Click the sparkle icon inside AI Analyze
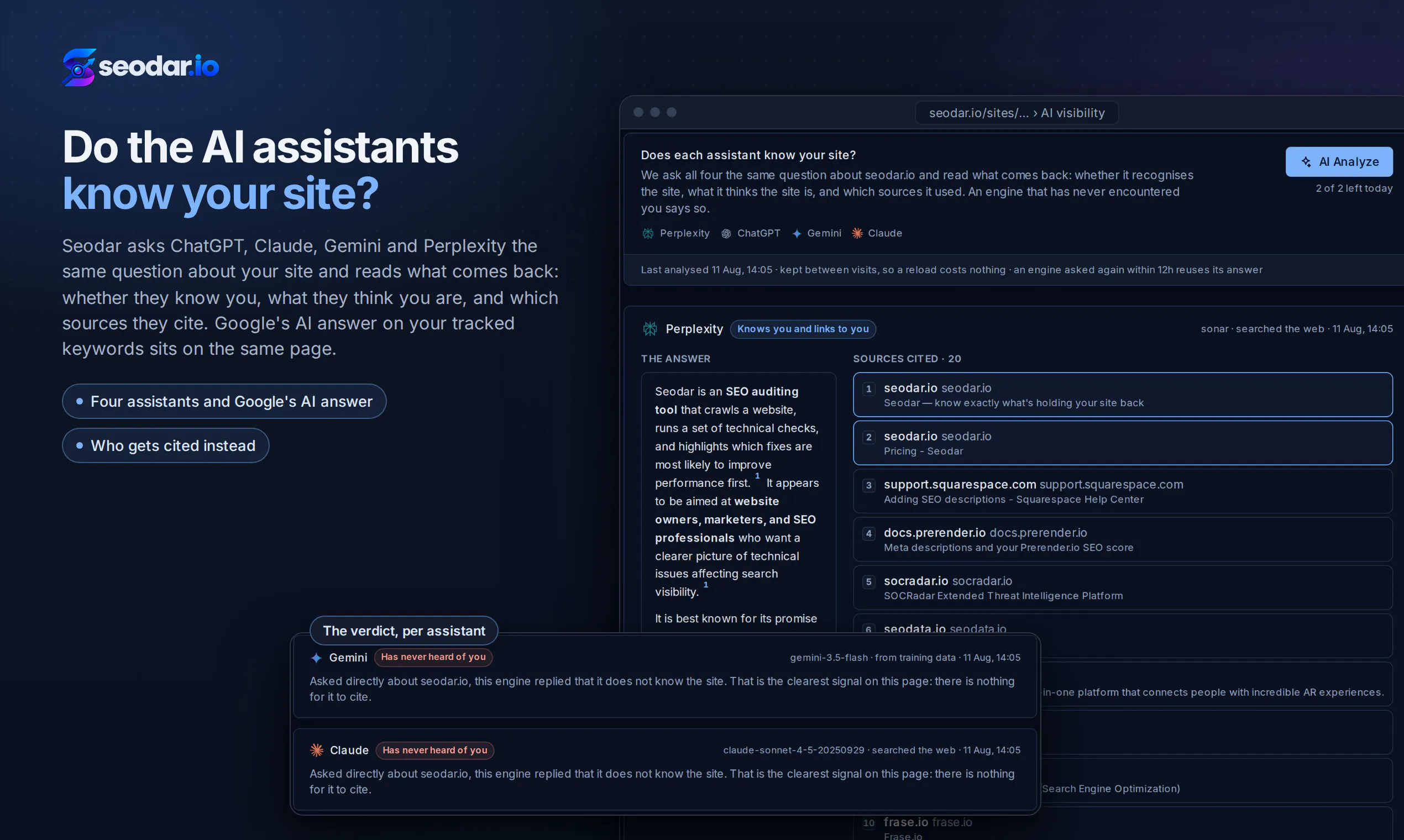Viewport: 1404px width, 840px height. click(1306, 162)
